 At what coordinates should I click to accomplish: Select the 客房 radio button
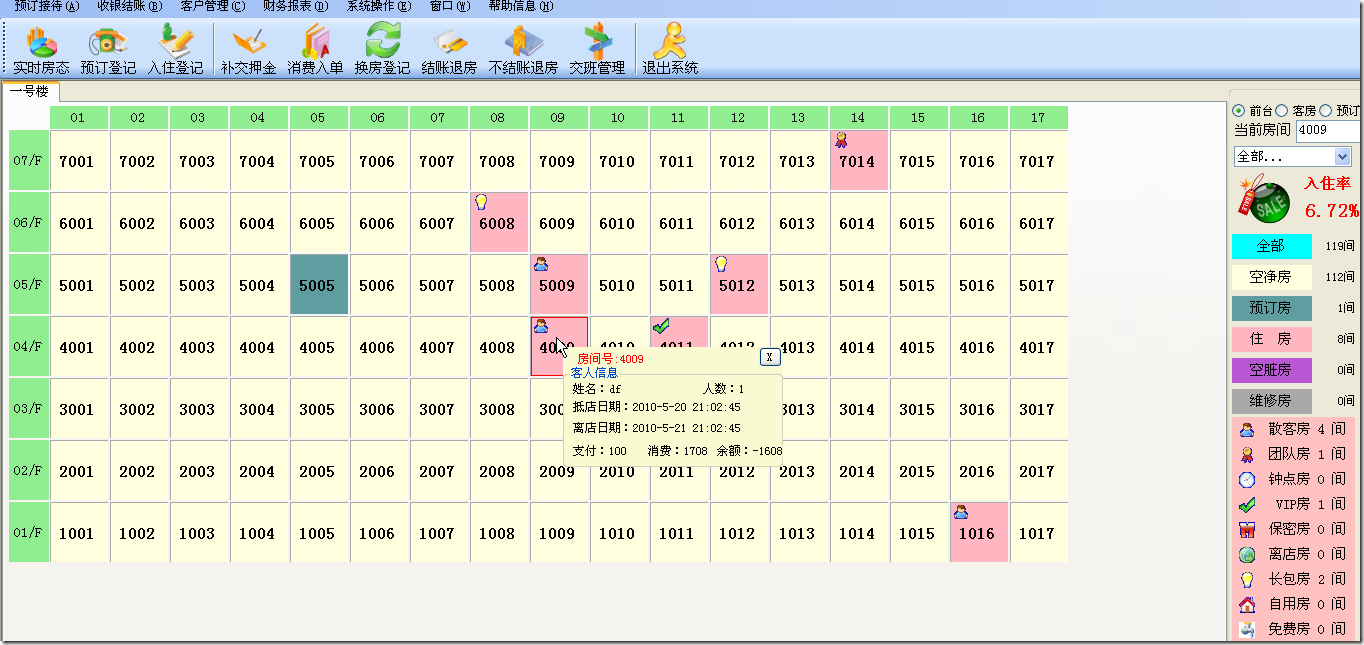tap(1281, 111)
